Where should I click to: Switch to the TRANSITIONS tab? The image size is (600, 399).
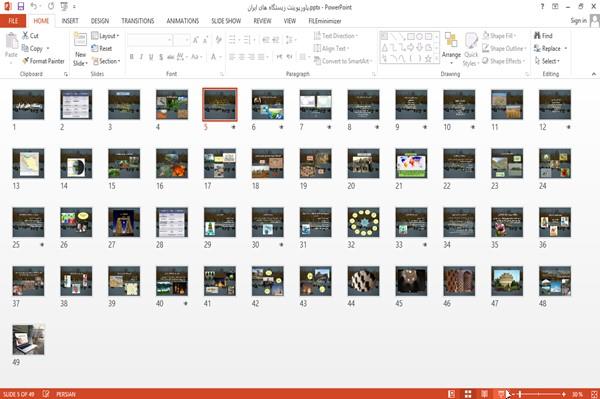(138, 21)
